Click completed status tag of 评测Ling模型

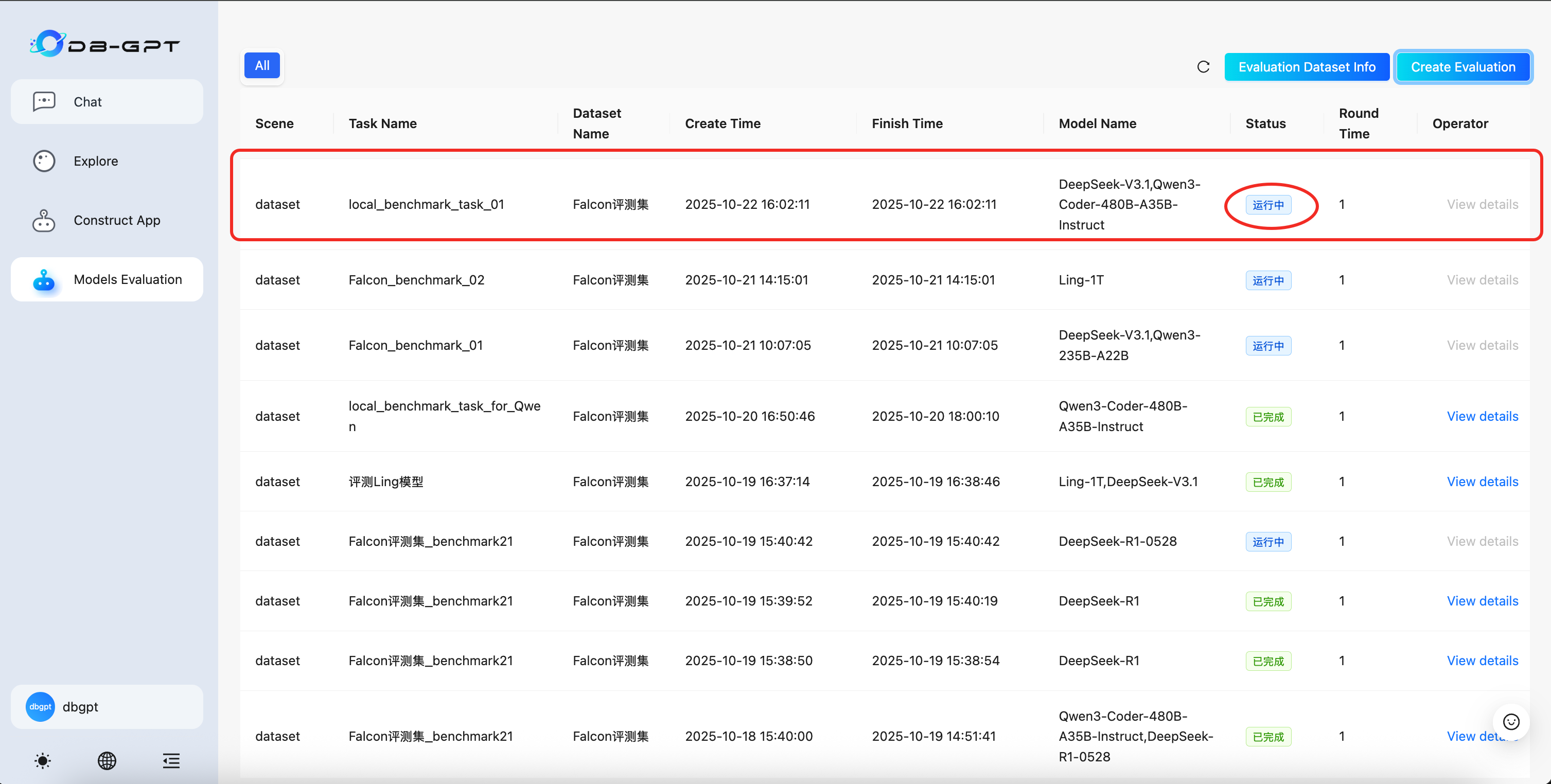(1268, 482)
